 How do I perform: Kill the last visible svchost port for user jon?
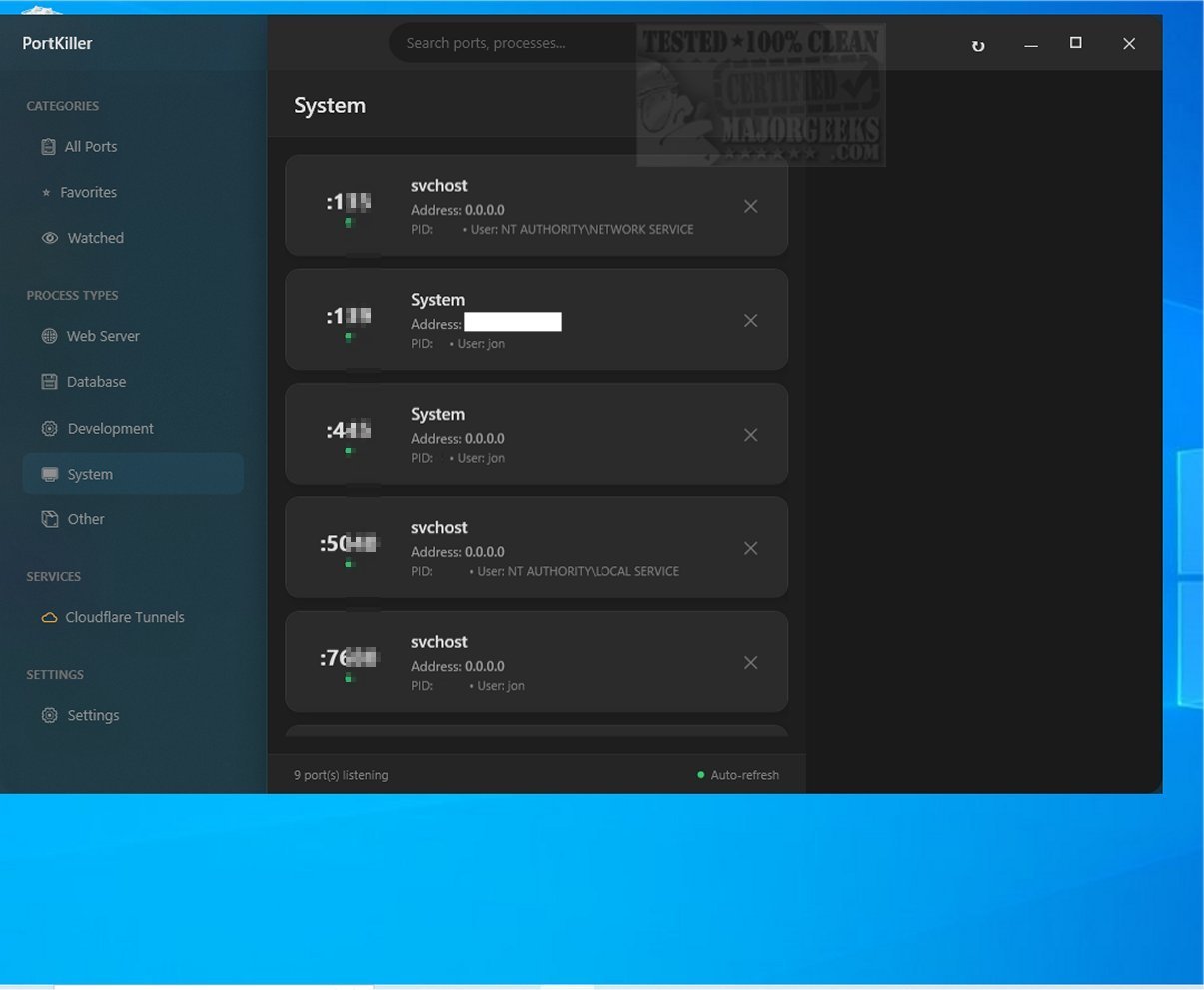click(x=750, y=662)
